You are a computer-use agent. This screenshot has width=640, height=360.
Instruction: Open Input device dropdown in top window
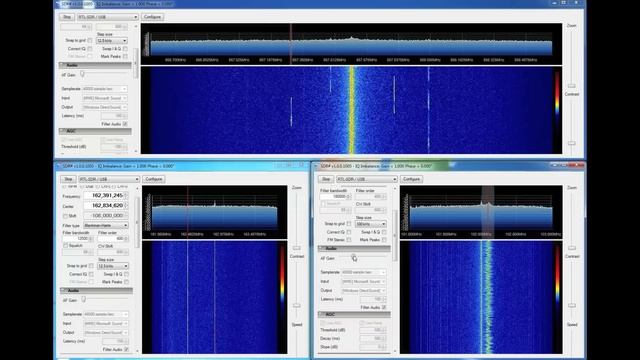tap(104, 98)
